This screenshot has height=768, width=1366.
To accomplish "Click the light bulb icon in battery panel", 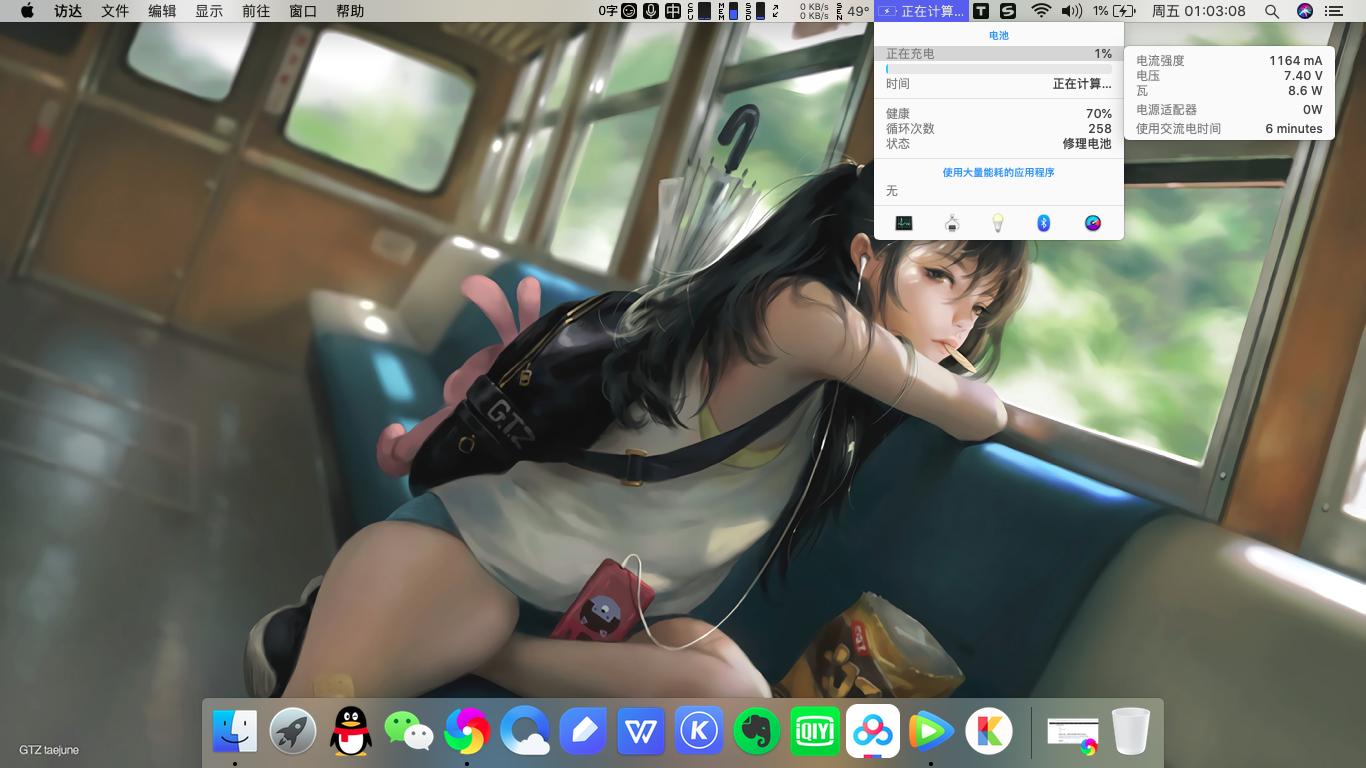I will [x=997, y=223].
